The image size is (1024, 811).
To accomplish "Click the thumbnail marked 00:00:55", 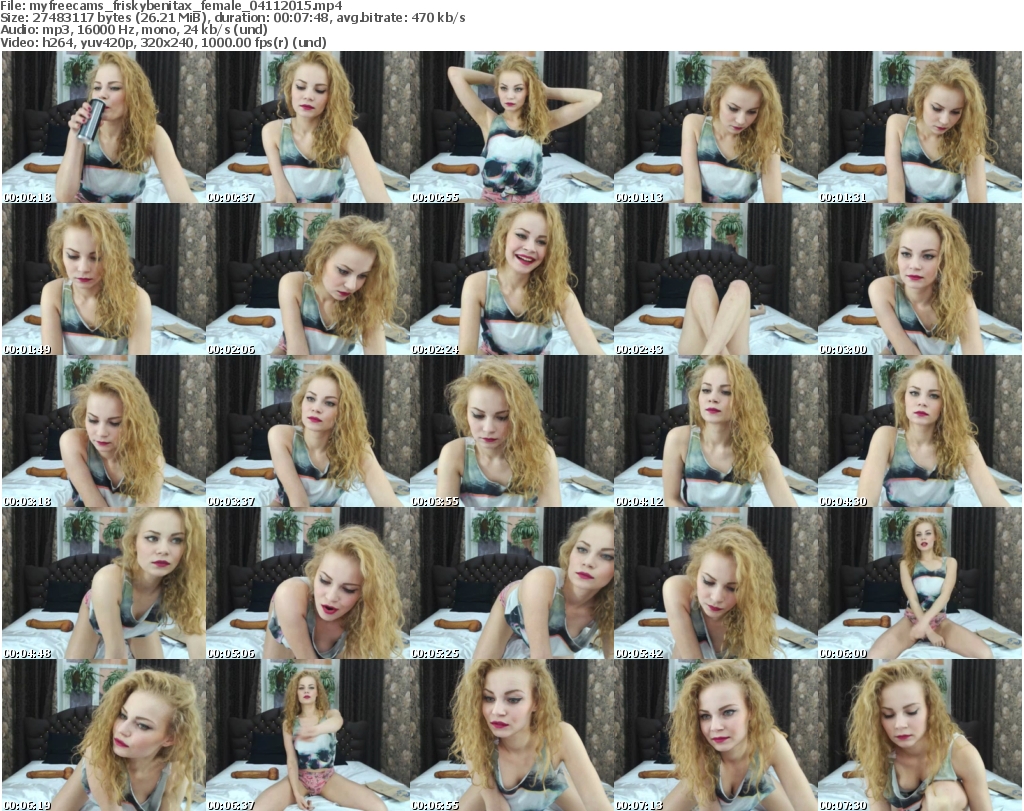I will click(x=511, y=127).
